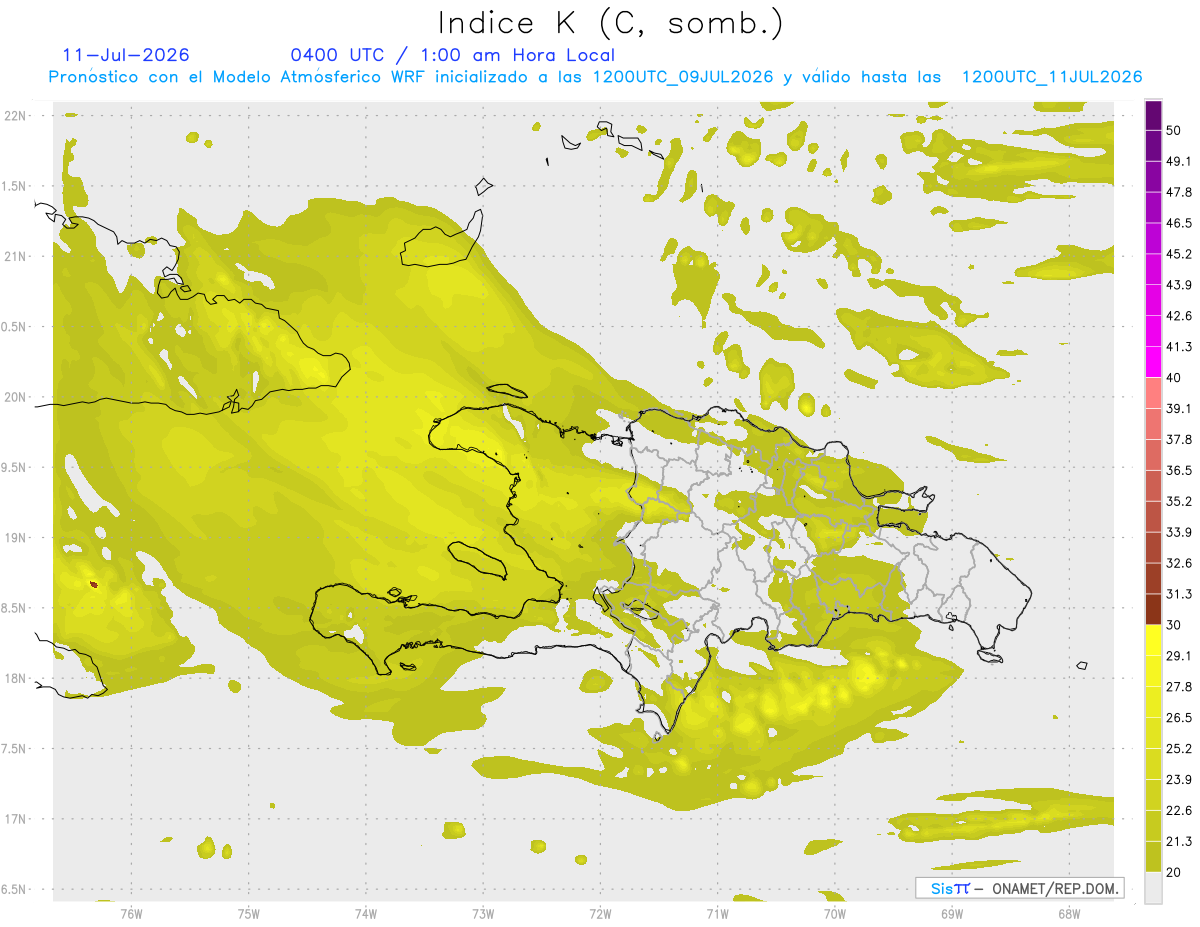Viewport: 1200px width, 927px height.
Task: Click the '43.9' color scale value
Action: (1179, 285)
